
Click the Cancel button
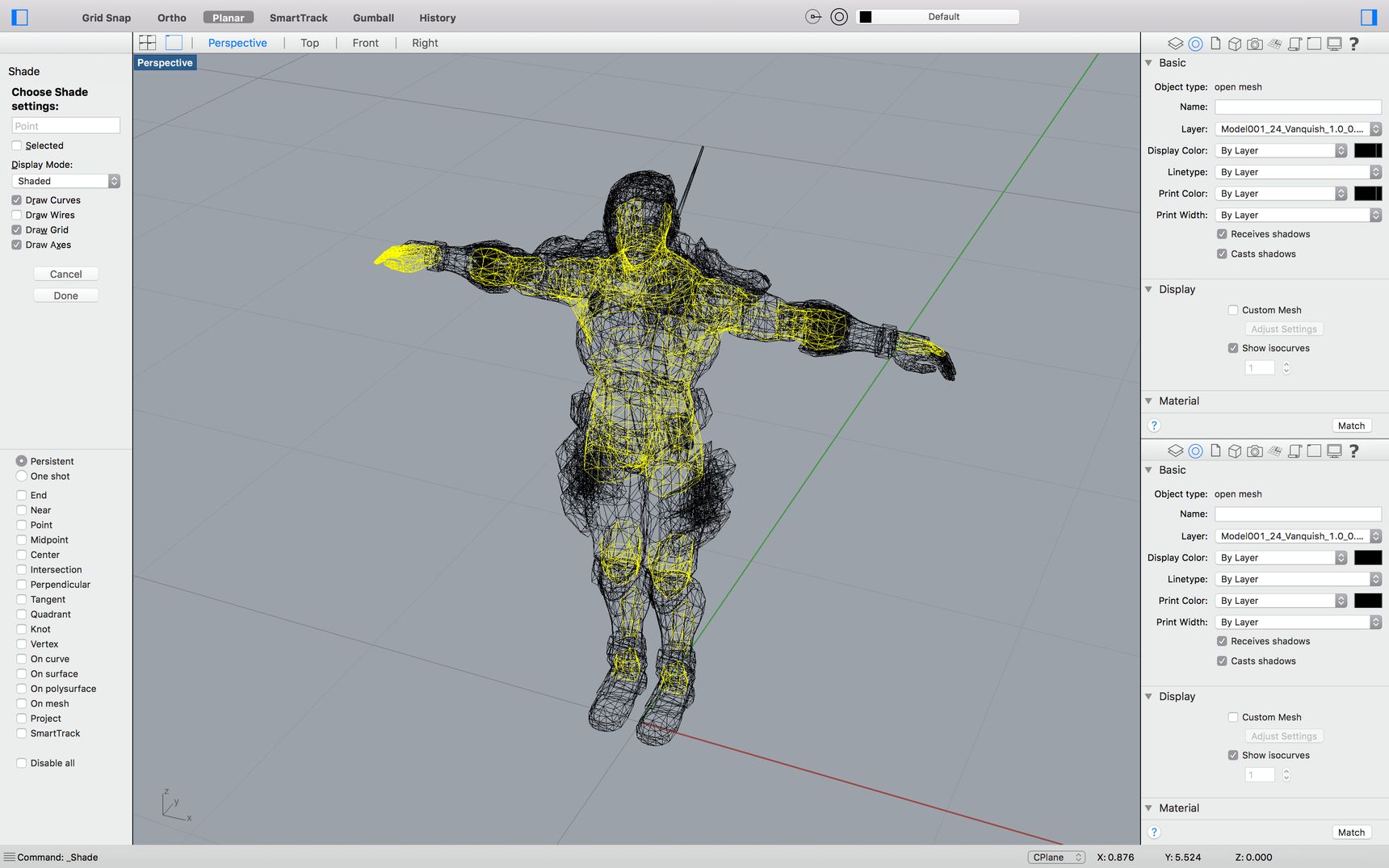point(66,275)
